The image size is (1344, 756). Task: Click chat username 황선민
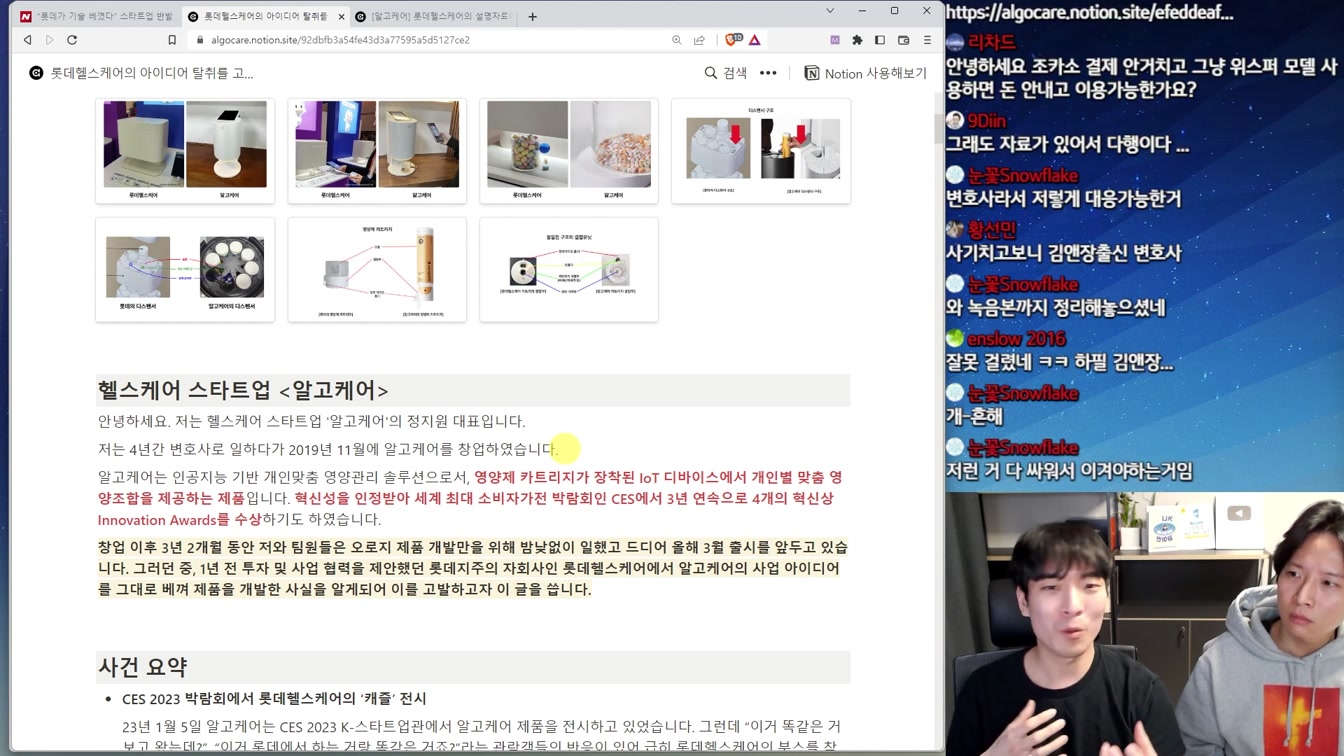(992, 230)
